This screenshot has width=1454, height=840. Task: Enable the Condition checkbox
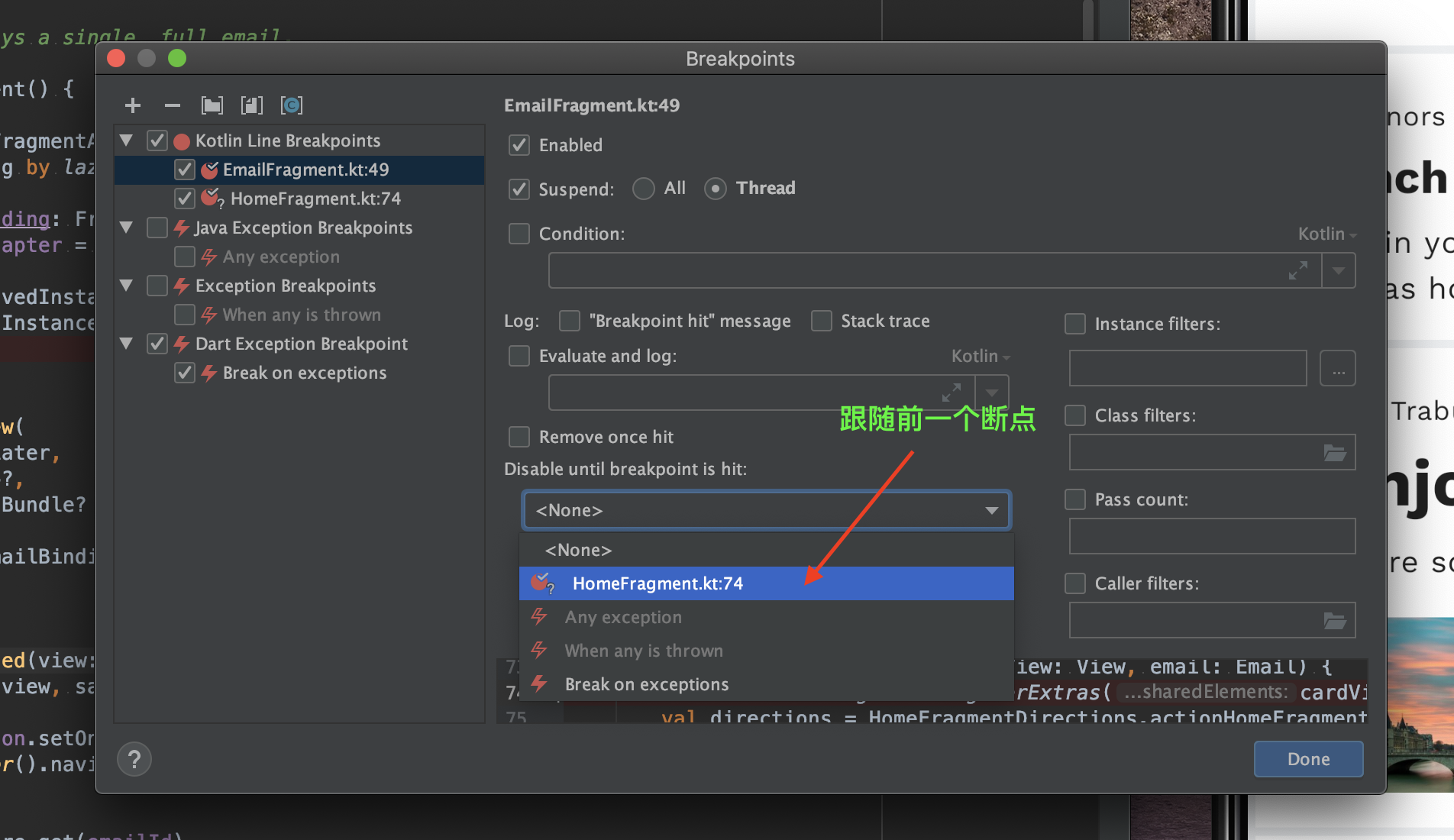pos(519,234)
